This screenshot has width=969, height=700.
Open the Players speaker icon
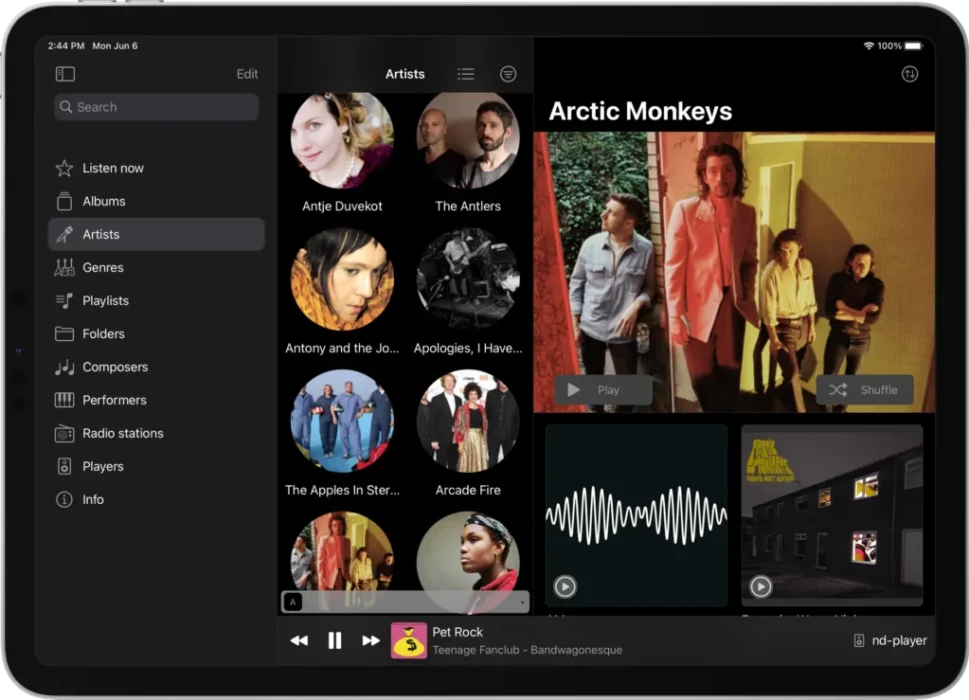64,466
